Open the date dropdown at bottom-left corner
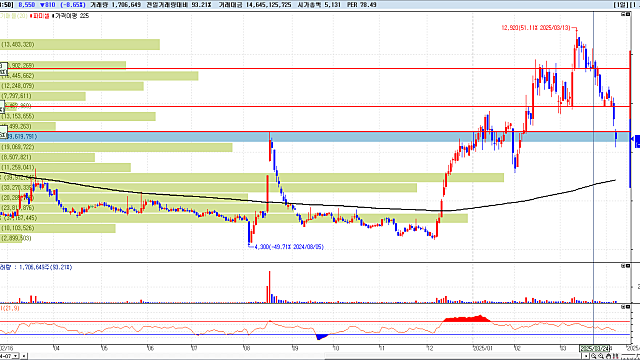Viewport: 640px width, 360px height. point(9,356)
